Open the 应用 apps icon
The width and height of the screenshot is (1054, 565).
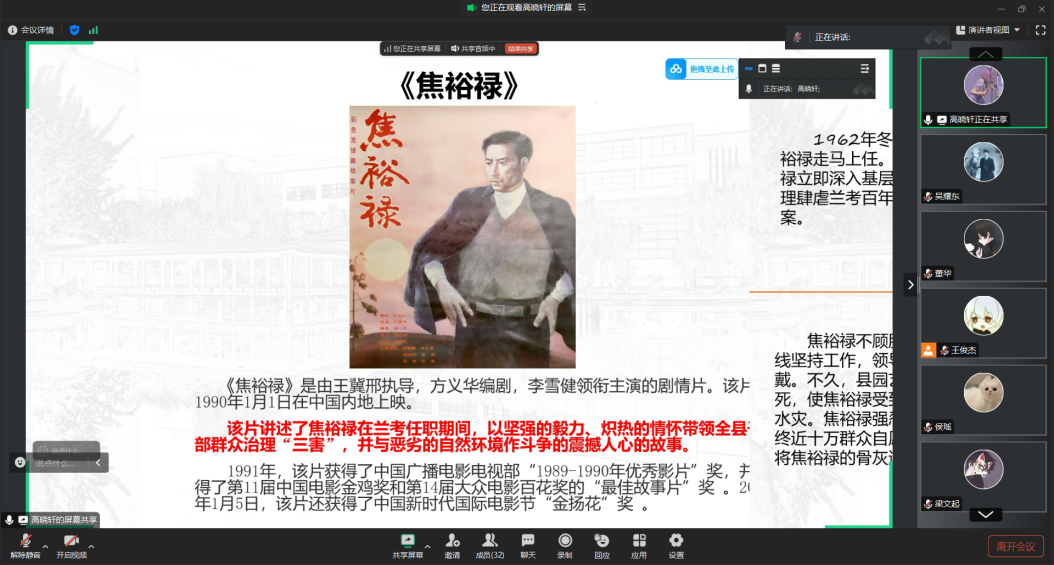tap(639, 541)
